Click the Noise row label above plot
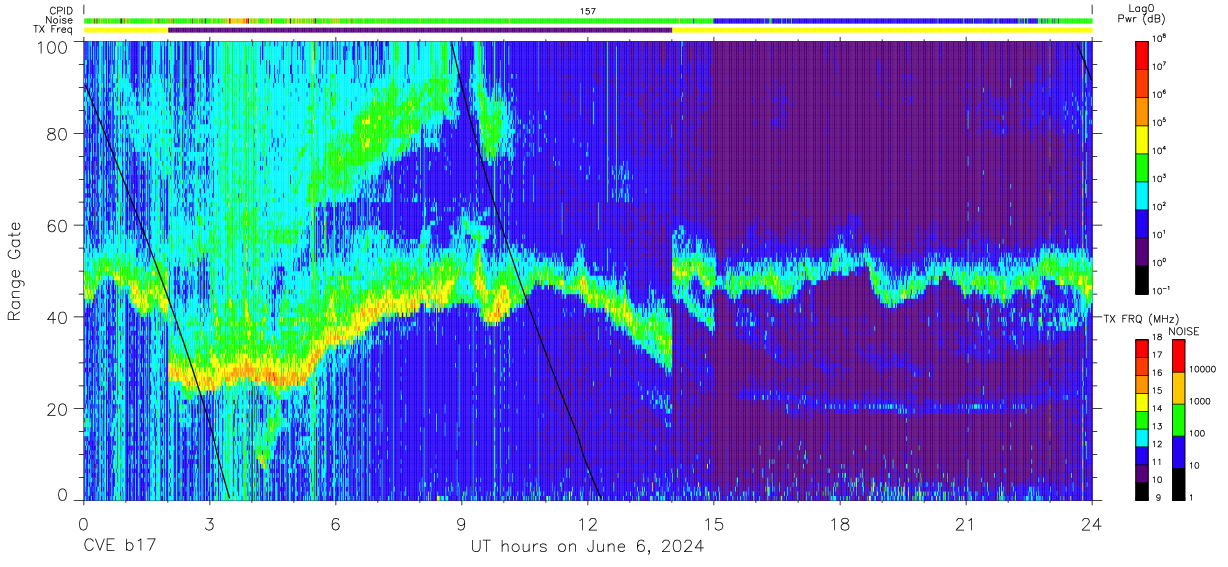The width and height of the screenshot is (1228, 567). [60, 20]
